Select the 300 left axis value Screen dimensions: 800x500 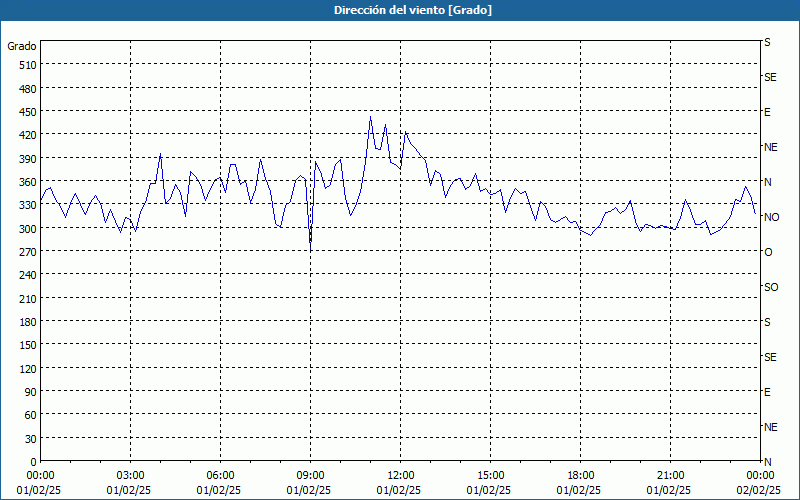pyautogui.click(x=28, y=229)
